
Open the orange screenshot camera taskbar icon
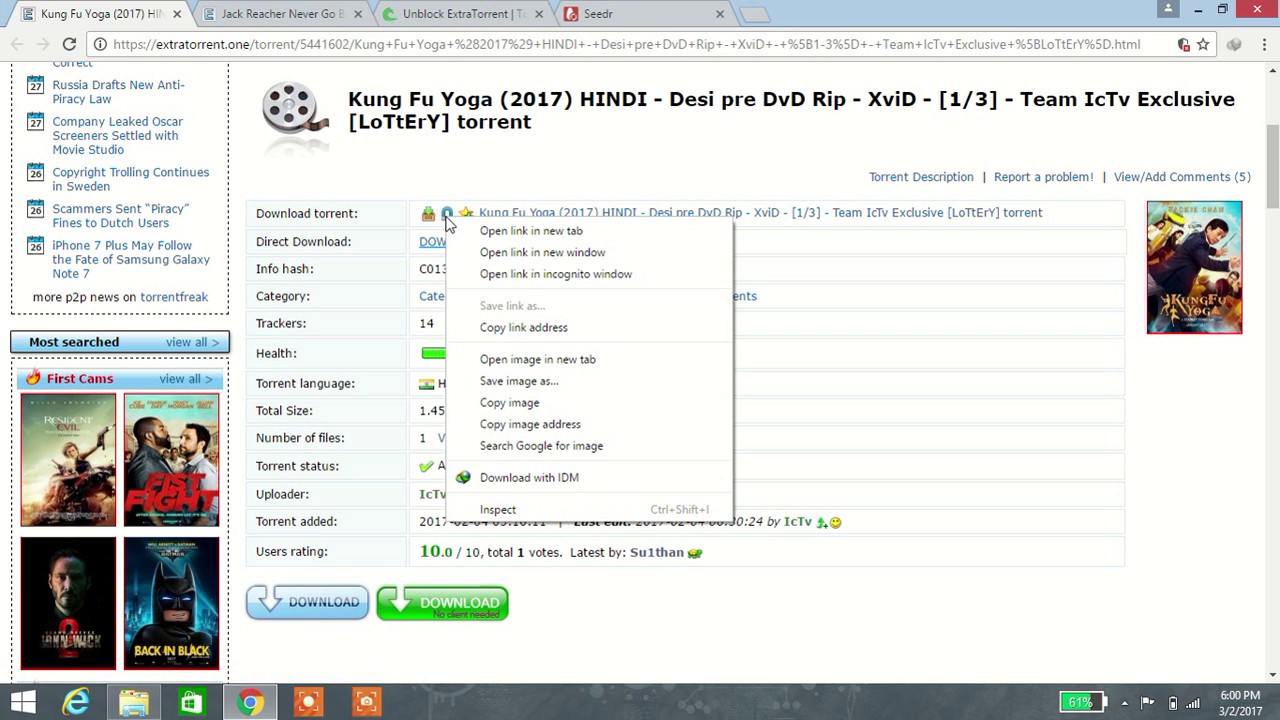[366, 702]
